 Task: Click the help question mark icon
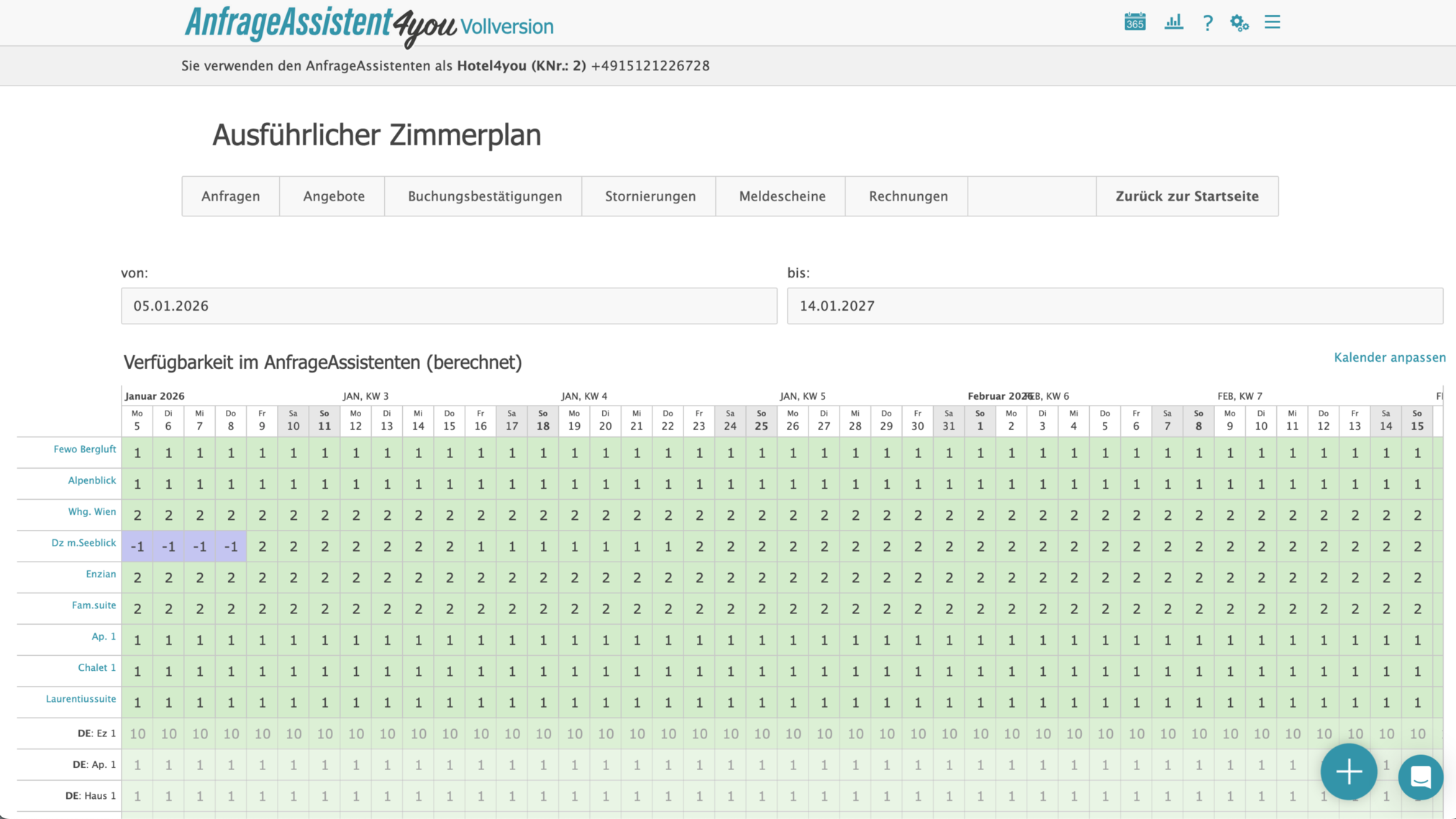[x=1207, y=23]
